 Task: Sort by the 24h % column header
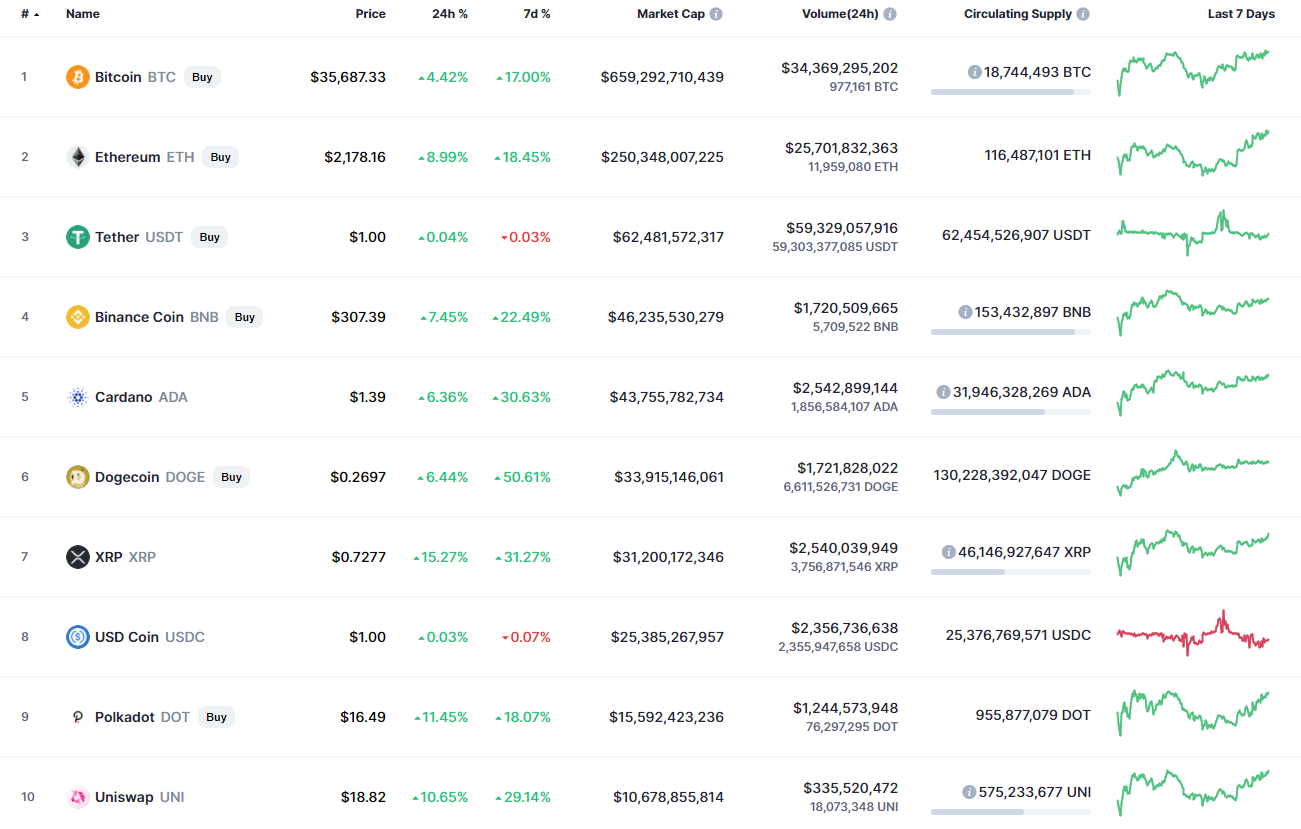point(450,14)
